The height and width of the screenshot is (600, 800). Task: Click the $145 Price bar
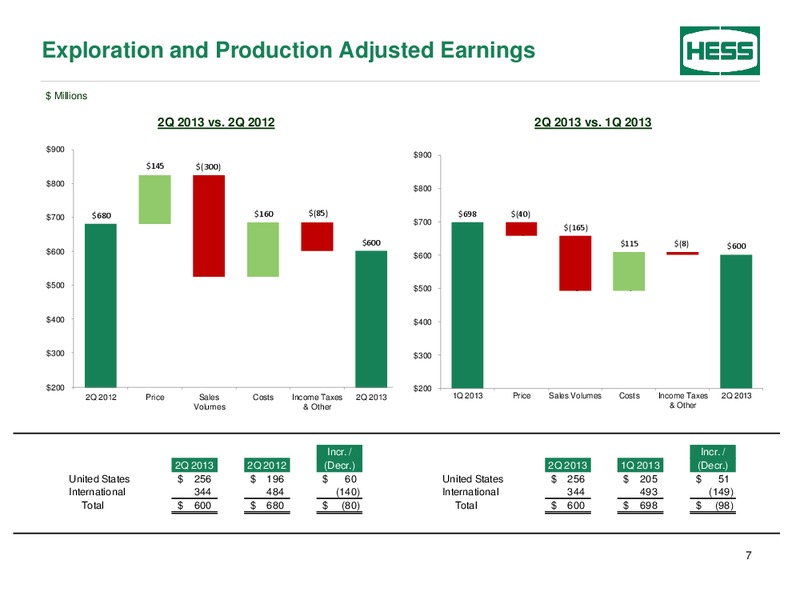[155, 199]
